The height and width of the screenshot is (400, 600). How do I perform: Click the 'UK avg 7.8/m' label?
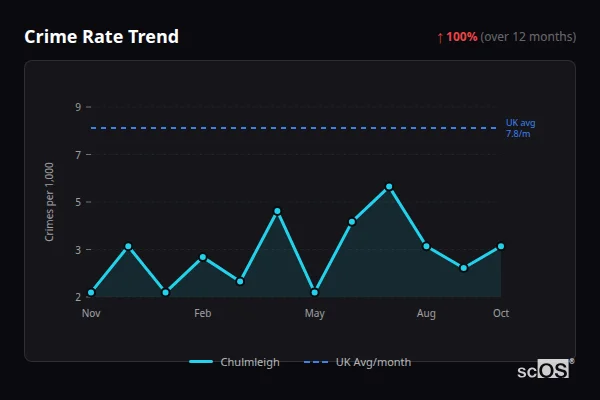pyautogui.click(x=520, y=128)
